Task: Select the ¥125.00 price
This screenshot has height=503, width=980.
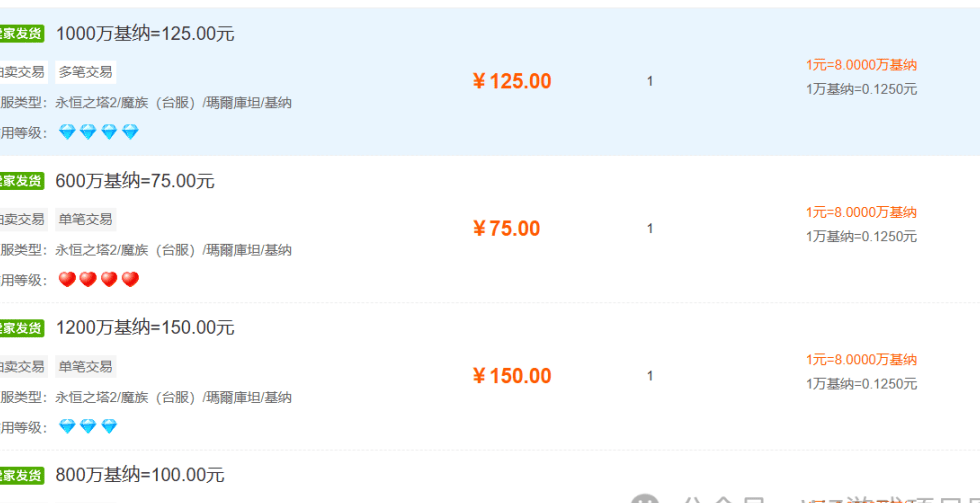Action: tap(512, 82)
